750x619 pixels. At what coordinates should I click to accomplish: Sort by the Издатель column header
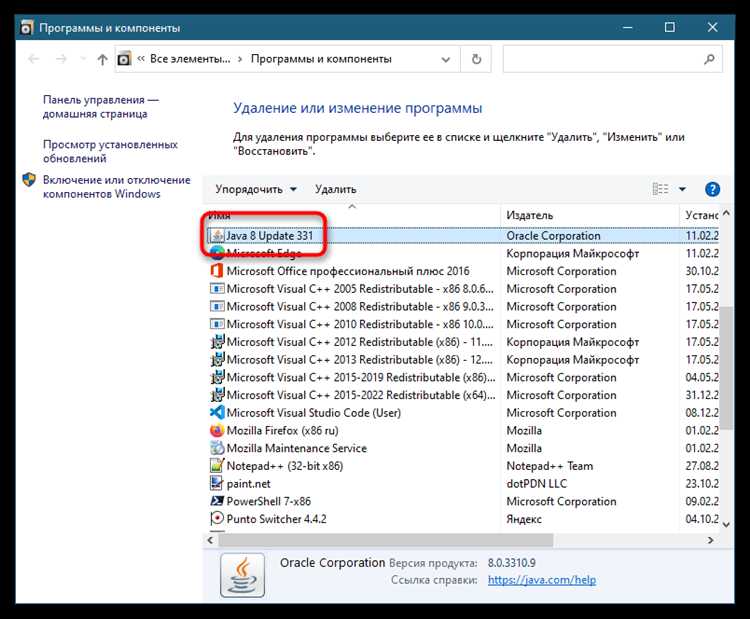(x=530, y=215)
